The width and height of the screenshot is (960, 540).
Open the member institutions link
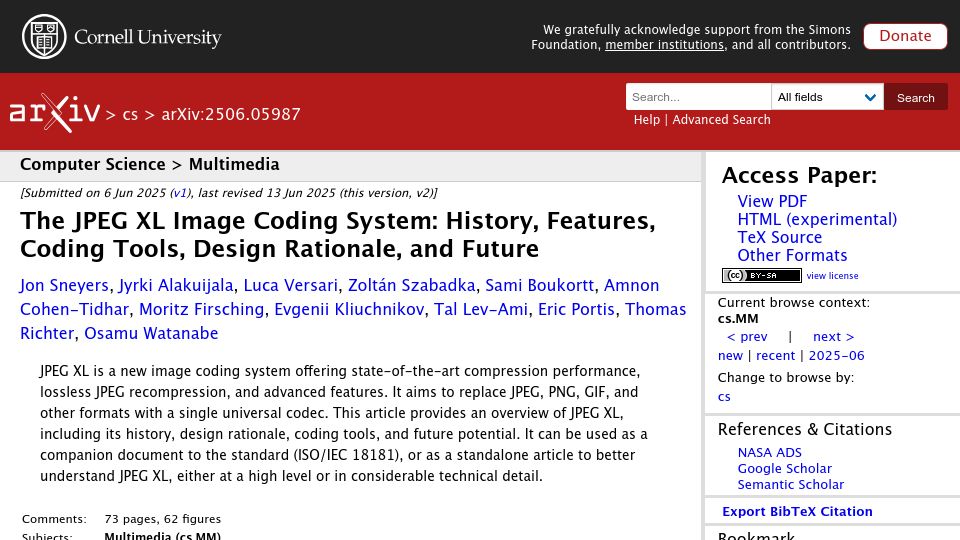tap(664, 45)
